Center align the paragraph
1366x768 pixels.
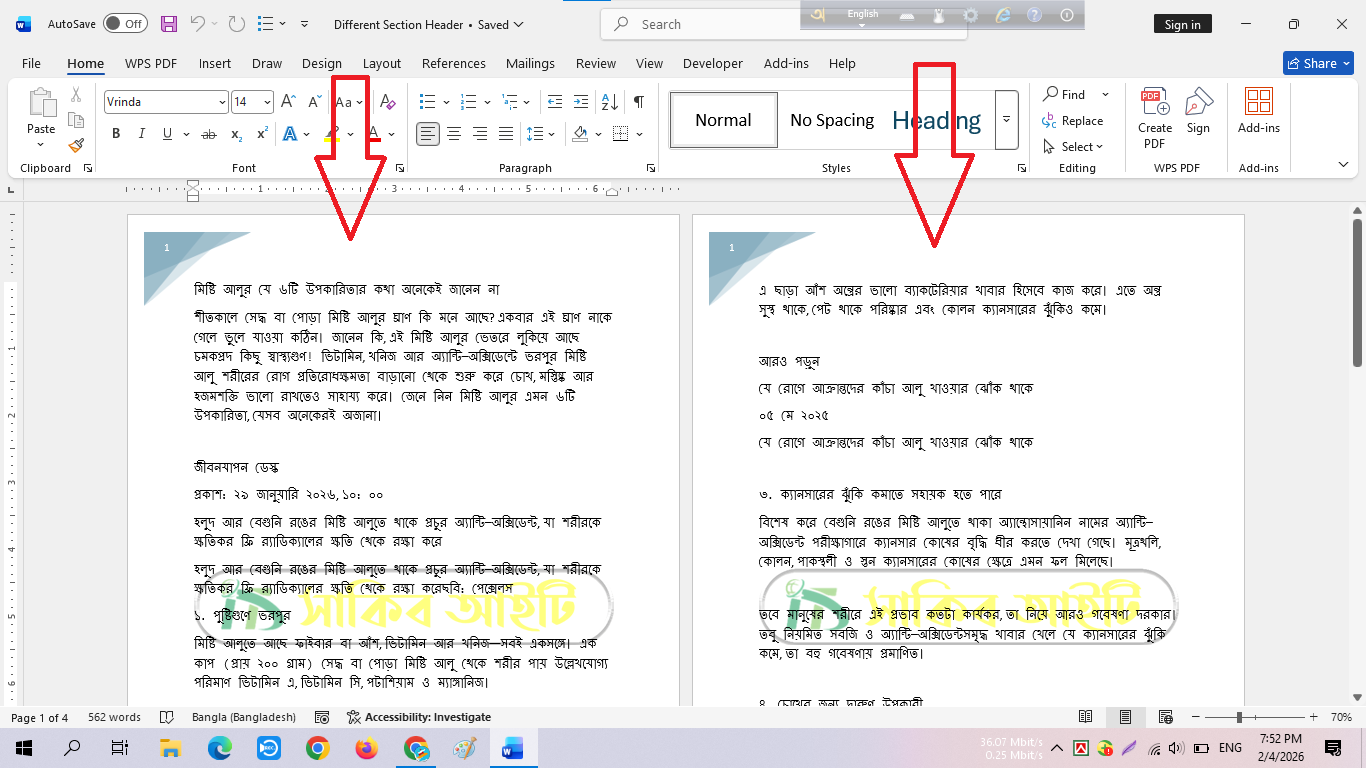(x=454, y=134)
